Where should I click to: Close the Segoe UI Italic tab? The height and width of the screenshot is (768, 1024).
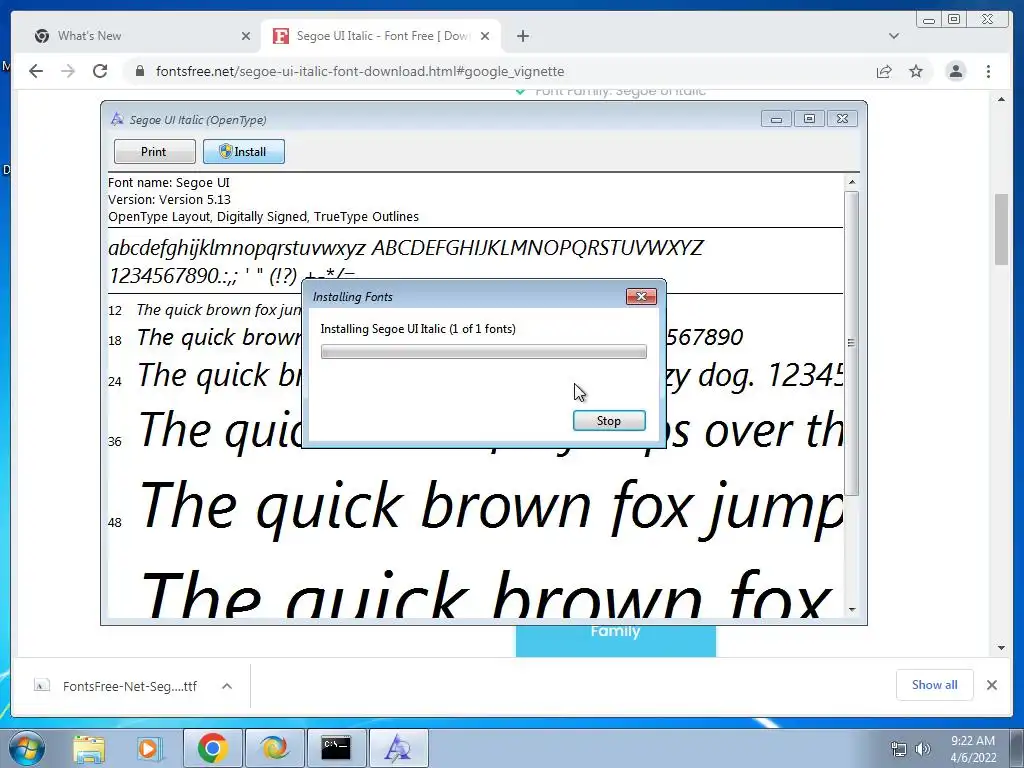(x=485, y=36)
